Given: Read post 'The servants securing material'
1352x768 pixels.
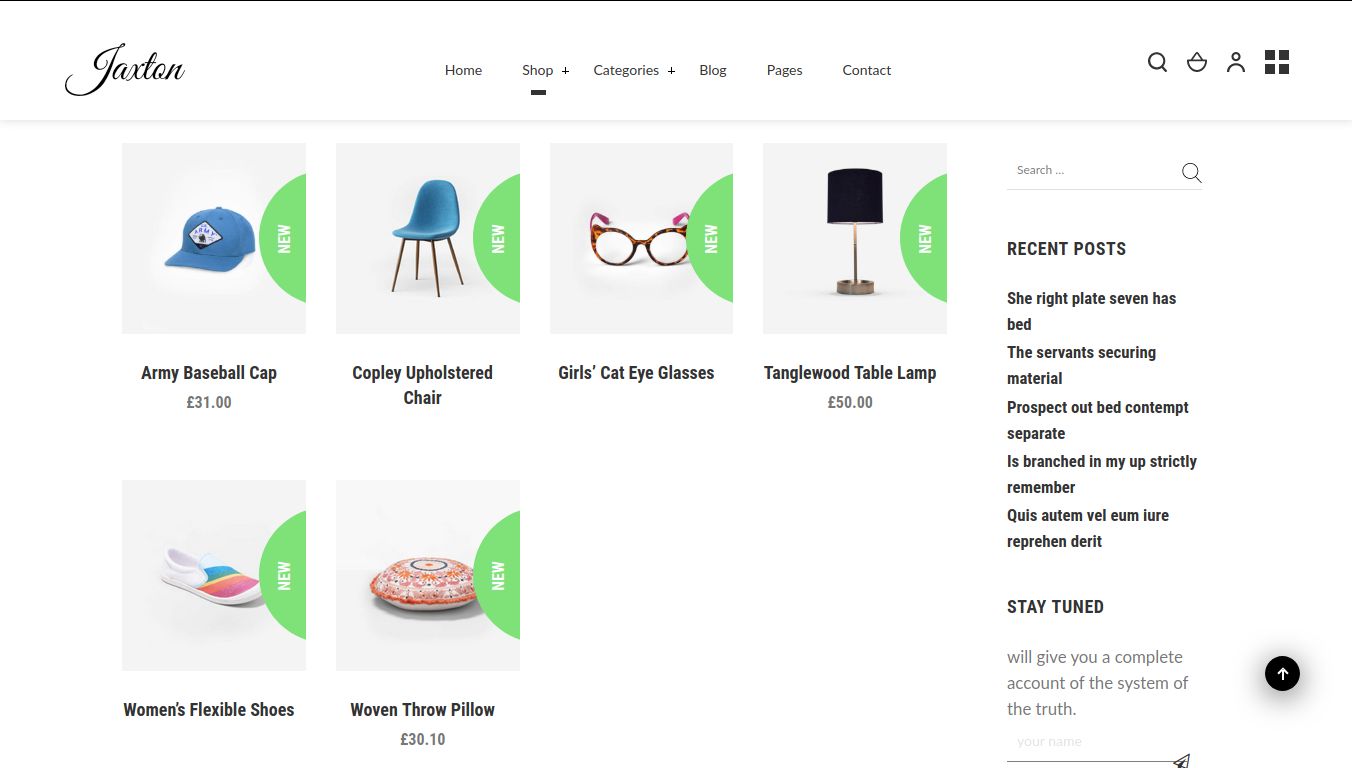Looking at the screenshot, I should [x=1081, y=365].
